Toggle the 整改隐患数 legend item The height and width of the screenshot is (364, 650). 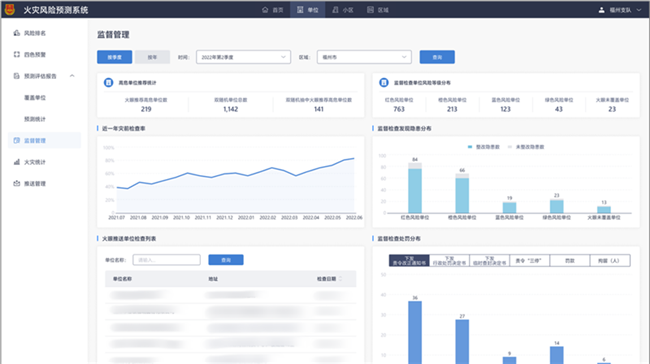[x=483, y=147]
